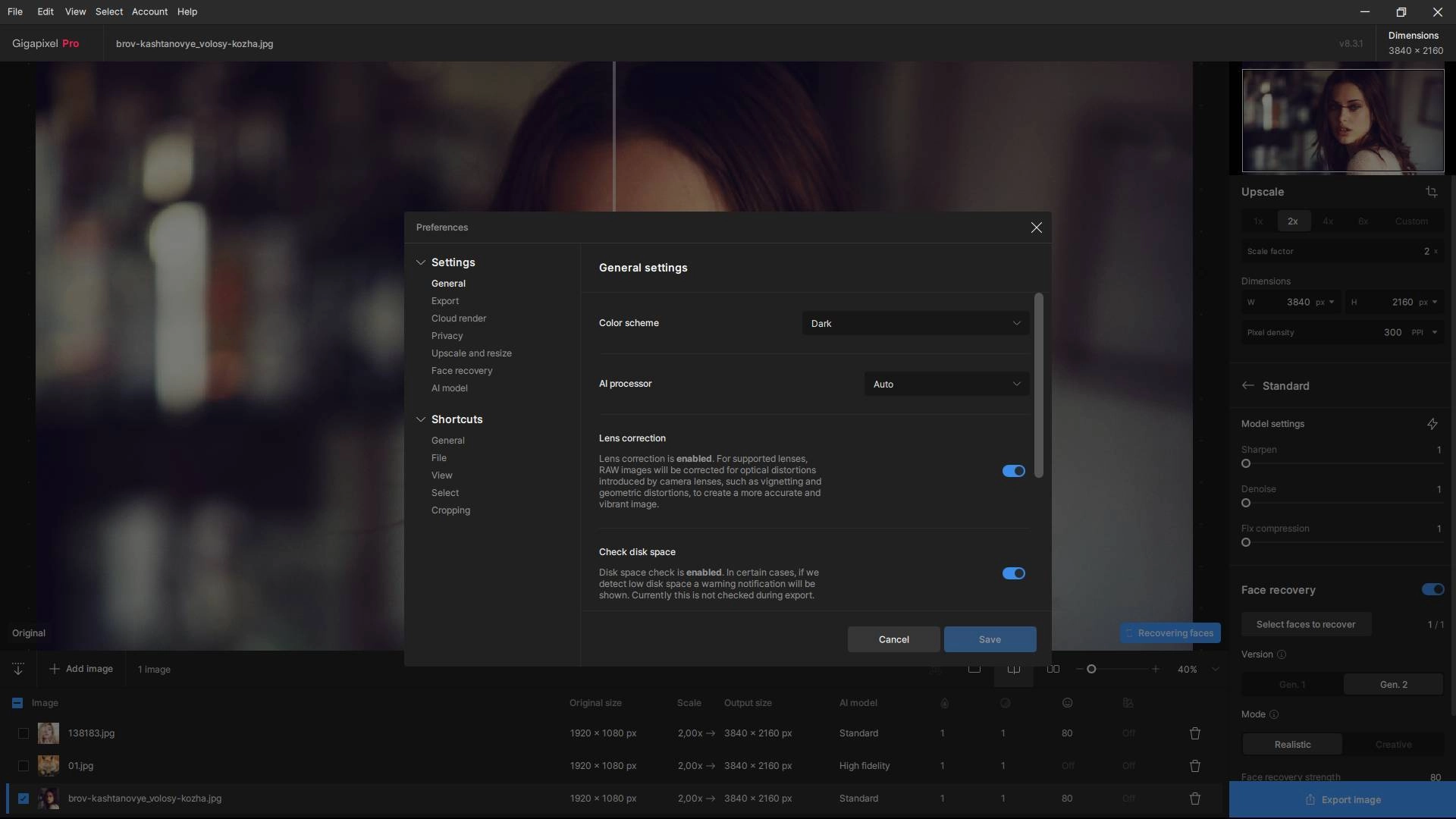
Task: Check the box for 138183.jpg
Action: tap(24, 733)
